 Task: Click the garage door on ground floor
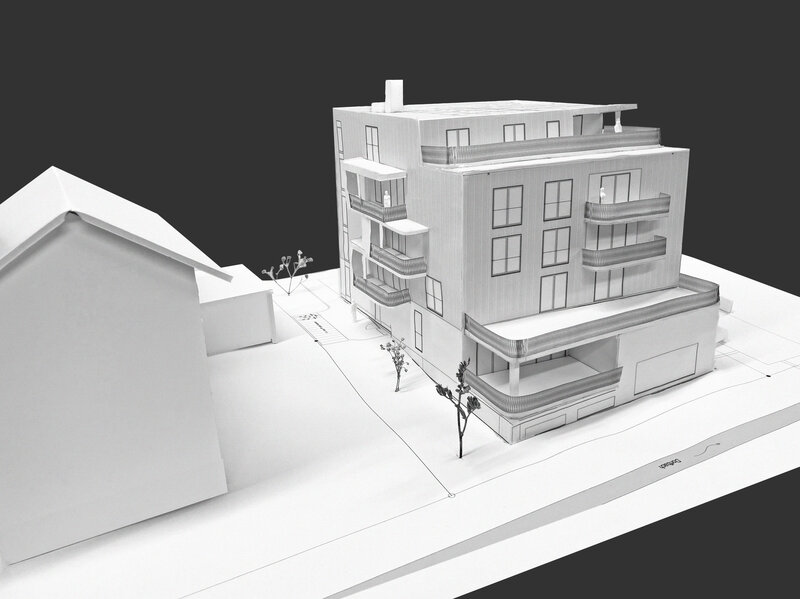point(665,367)
